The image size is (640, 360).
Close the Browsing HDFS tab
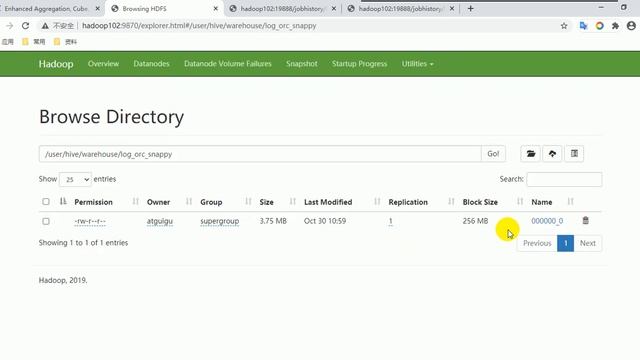pyautogui.click(x=216, y=9)
